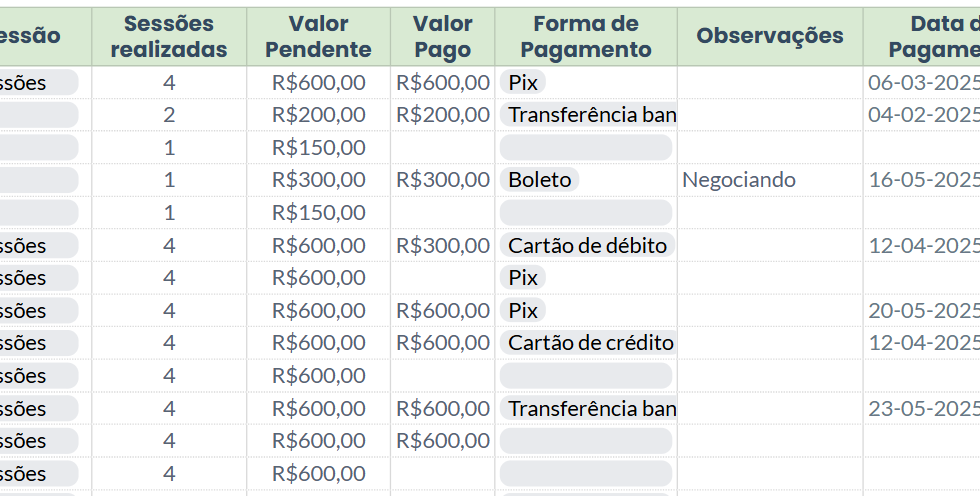980x496 pixels.
Task: Open the Boleto payment method dropdown
Action: click(540, 180)
